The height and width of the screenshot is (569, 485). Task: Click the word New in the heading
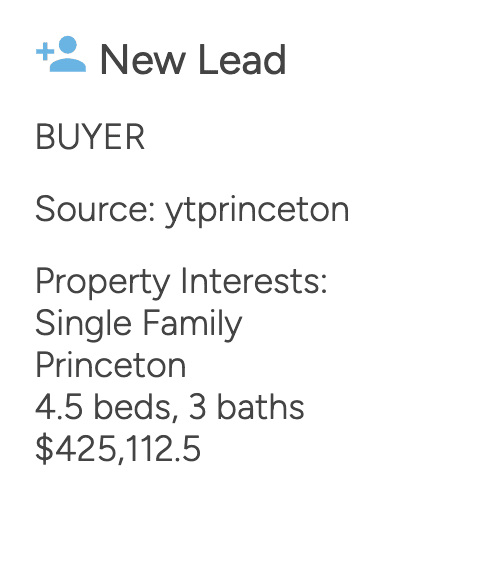(x=143, y=60)
